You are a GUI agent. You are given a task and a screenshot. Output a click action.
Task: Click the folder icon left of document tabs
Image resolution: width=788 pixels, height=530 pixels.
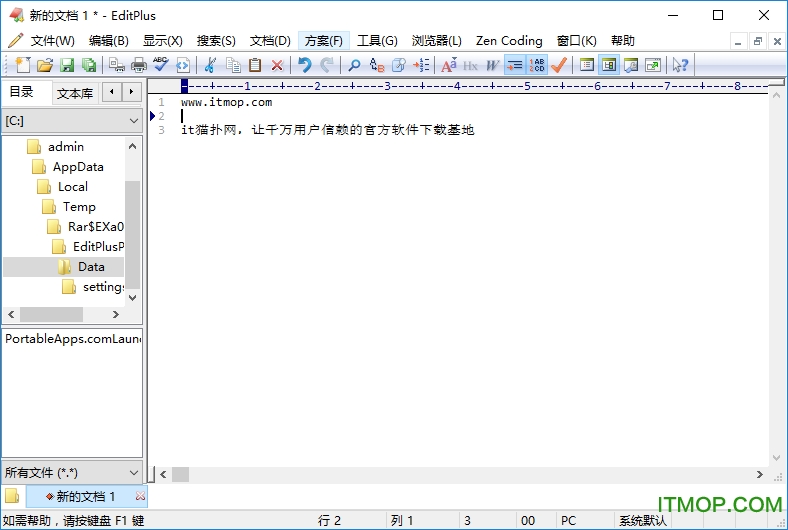(x=12, y=496)
